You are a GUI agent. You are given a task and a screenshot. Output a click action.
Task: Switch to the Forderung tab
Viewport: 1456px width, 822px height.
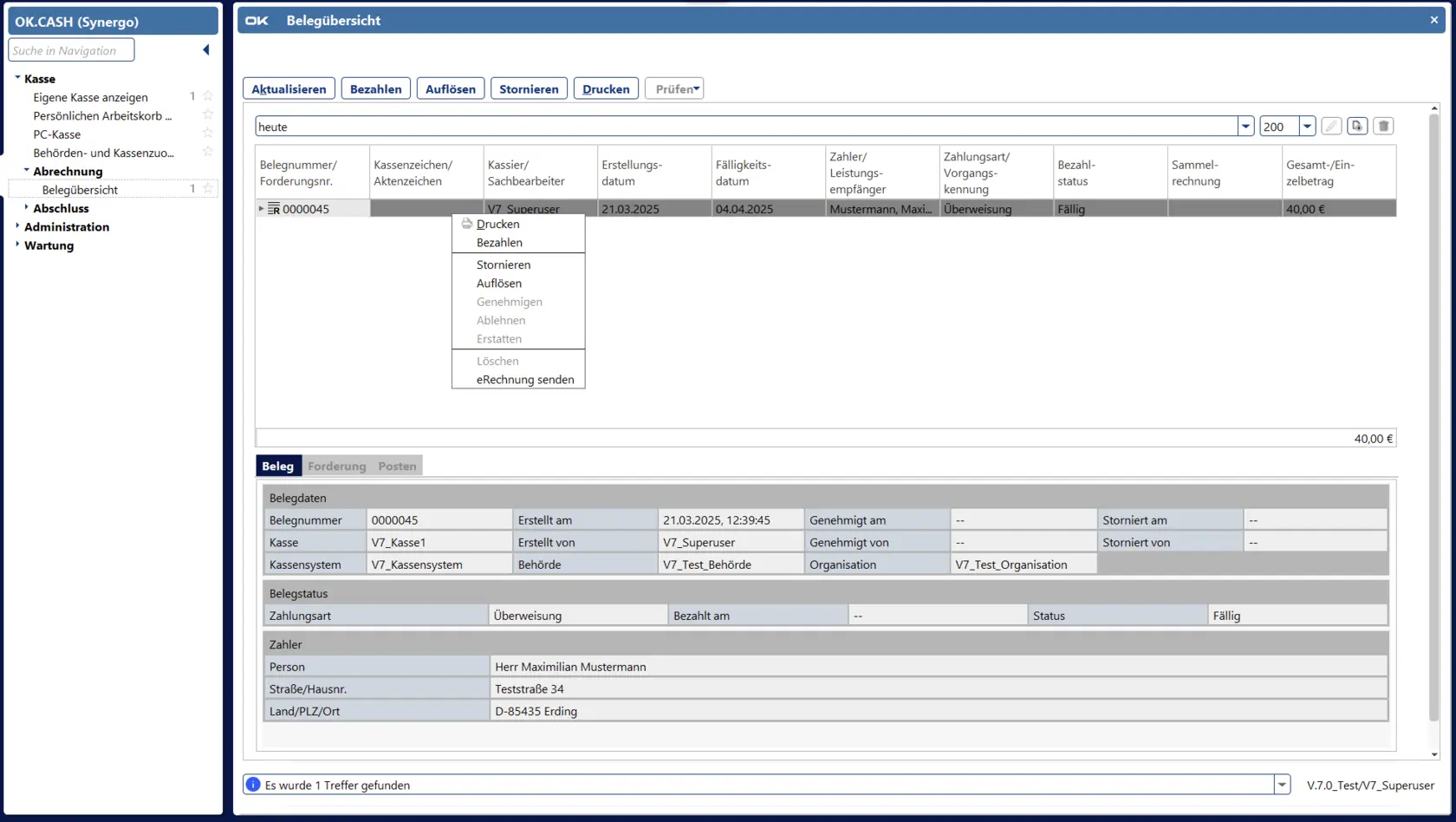click(336, 466)
